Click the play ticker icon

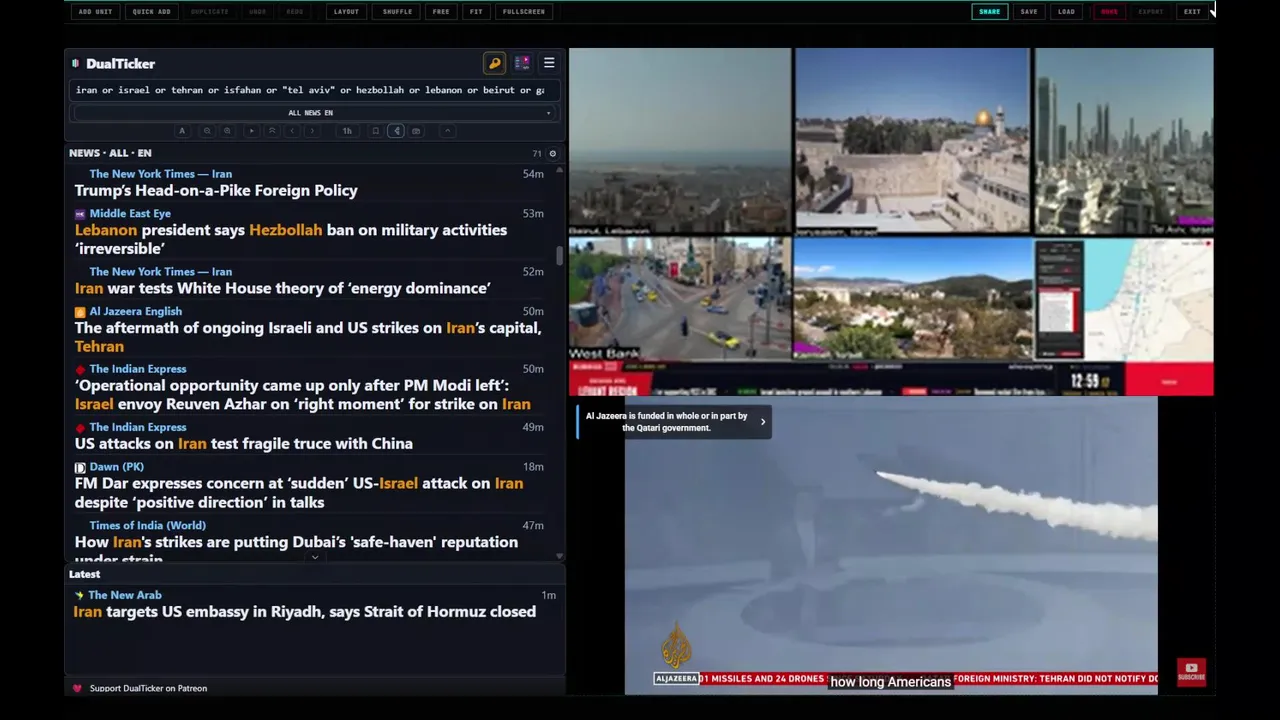(x=252, y=131)
